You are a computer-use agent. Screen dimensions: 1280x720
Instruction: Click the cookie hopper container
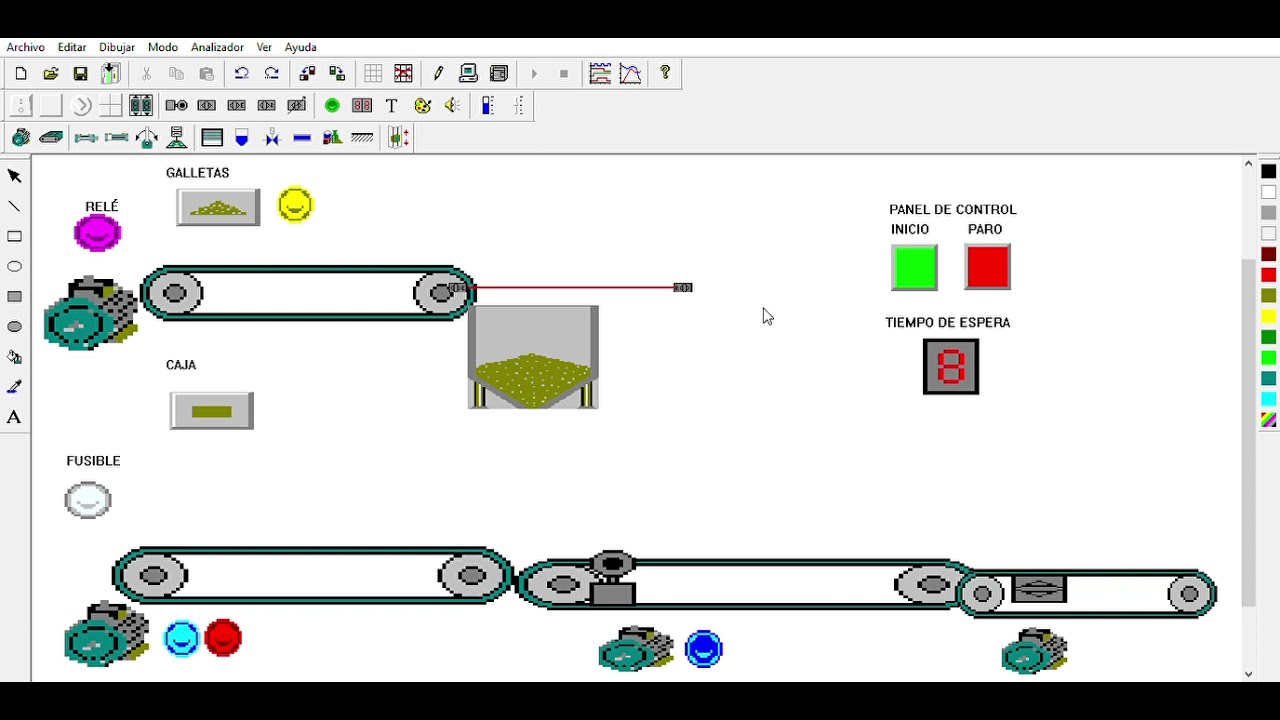pyautogui.click(x=533, y=357)
